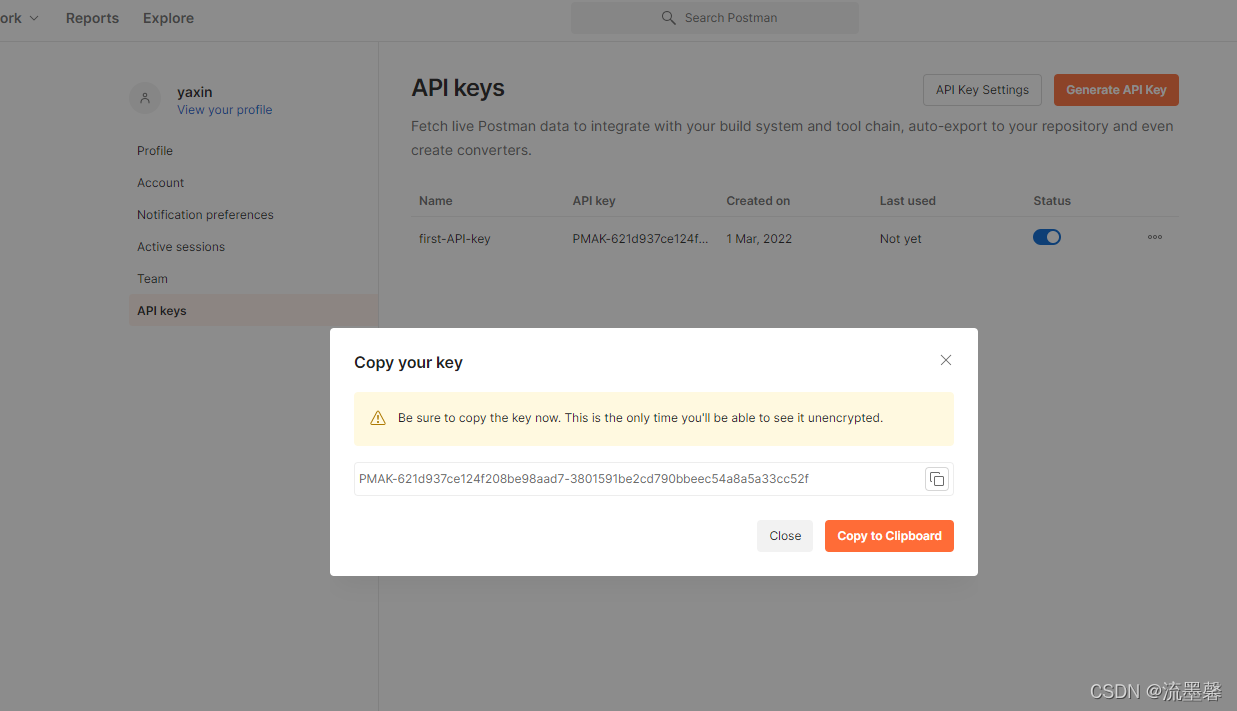Click the Copy your key dialog title

click(x=408, y=362)
